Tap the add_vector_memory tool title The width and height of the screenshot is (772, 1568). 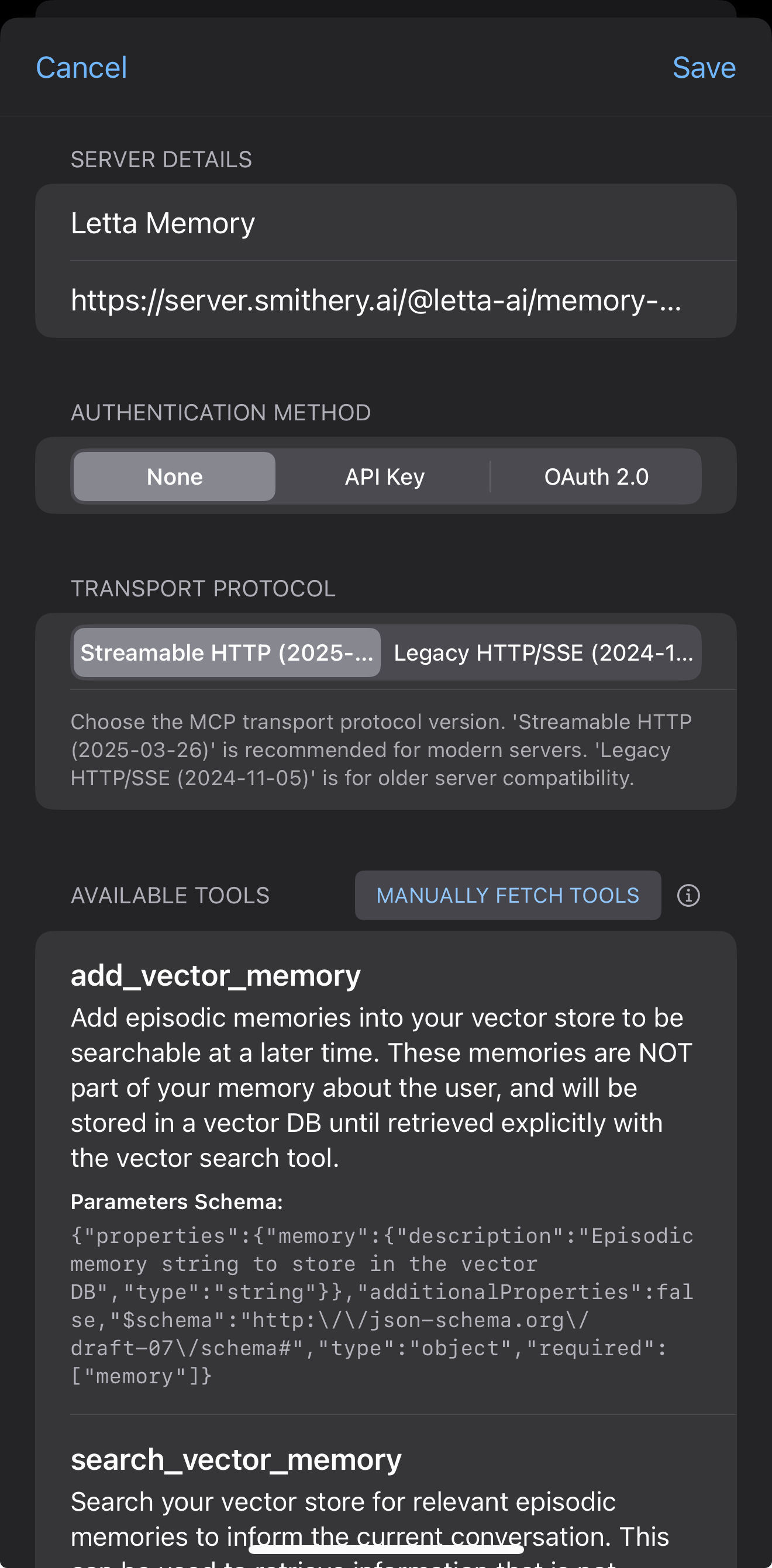tap(216, 975)
